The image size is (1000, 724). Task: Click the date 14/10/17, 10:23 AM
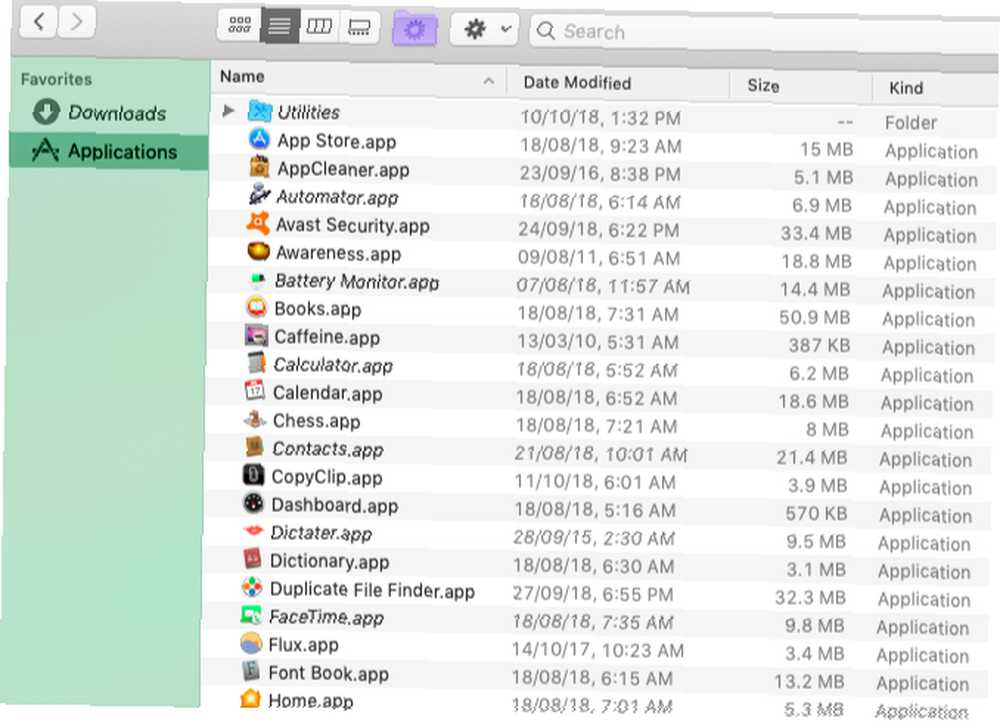pos(598,651)
